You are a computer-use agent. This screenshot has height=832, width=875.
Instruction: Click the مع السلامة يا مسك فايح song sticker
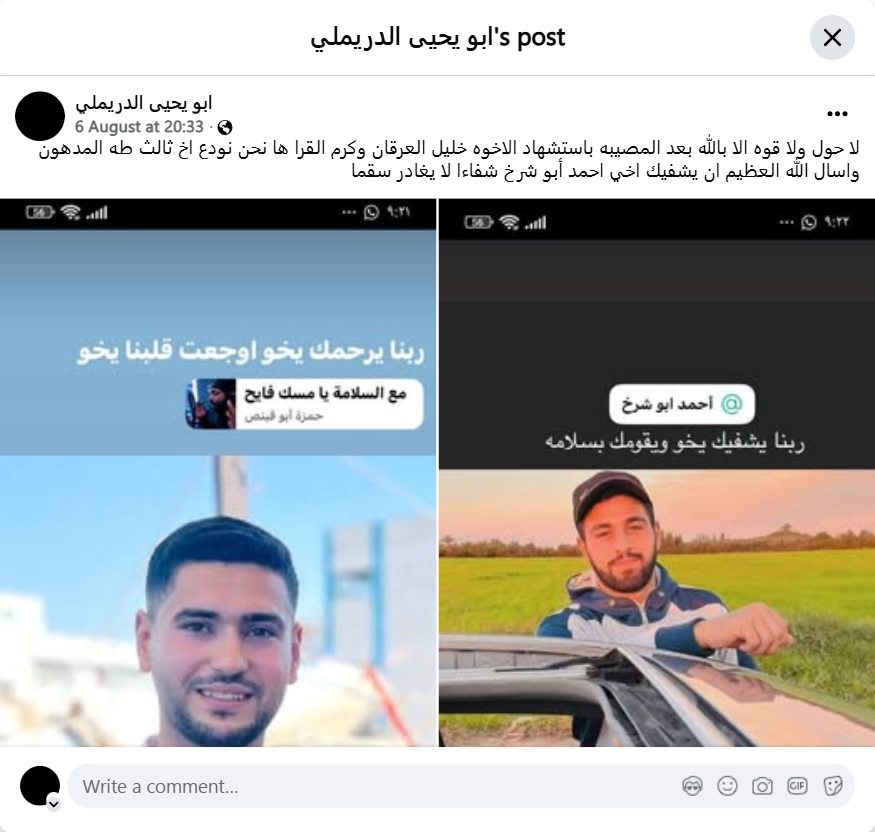(x=305, y=403)
